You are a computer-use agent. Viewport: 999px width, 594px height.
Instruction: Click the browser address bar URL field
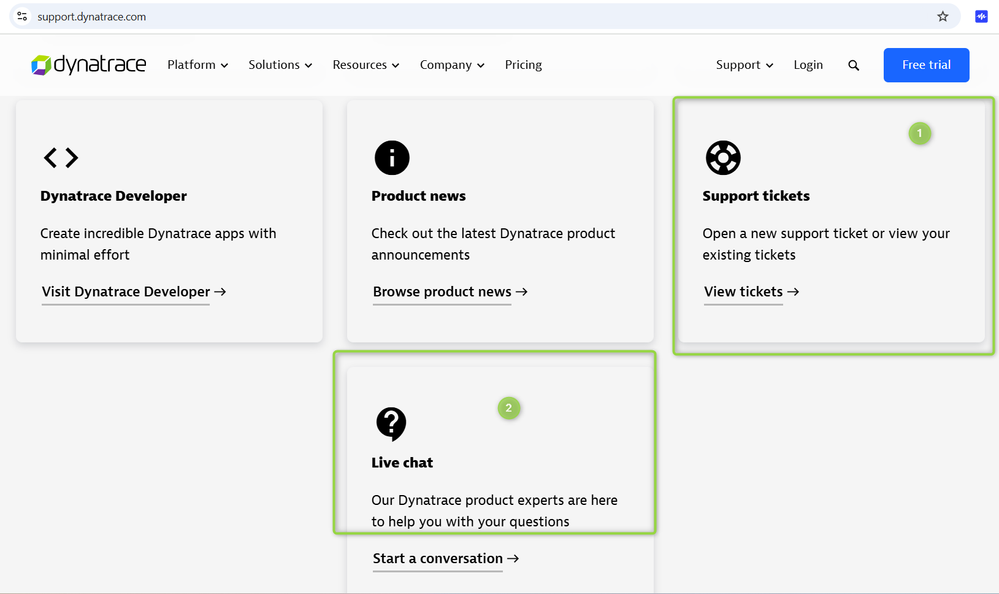(x=400, y=16)
